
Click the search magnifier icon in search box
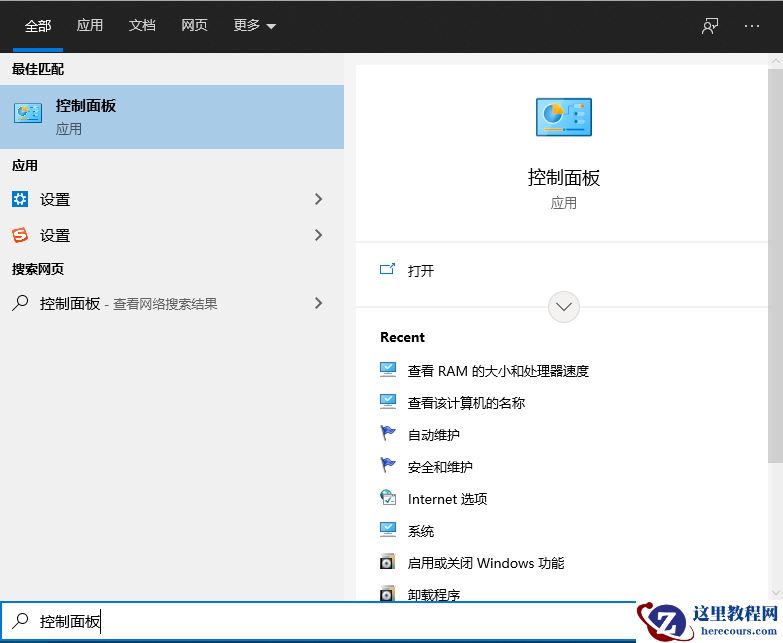(20, 621)
